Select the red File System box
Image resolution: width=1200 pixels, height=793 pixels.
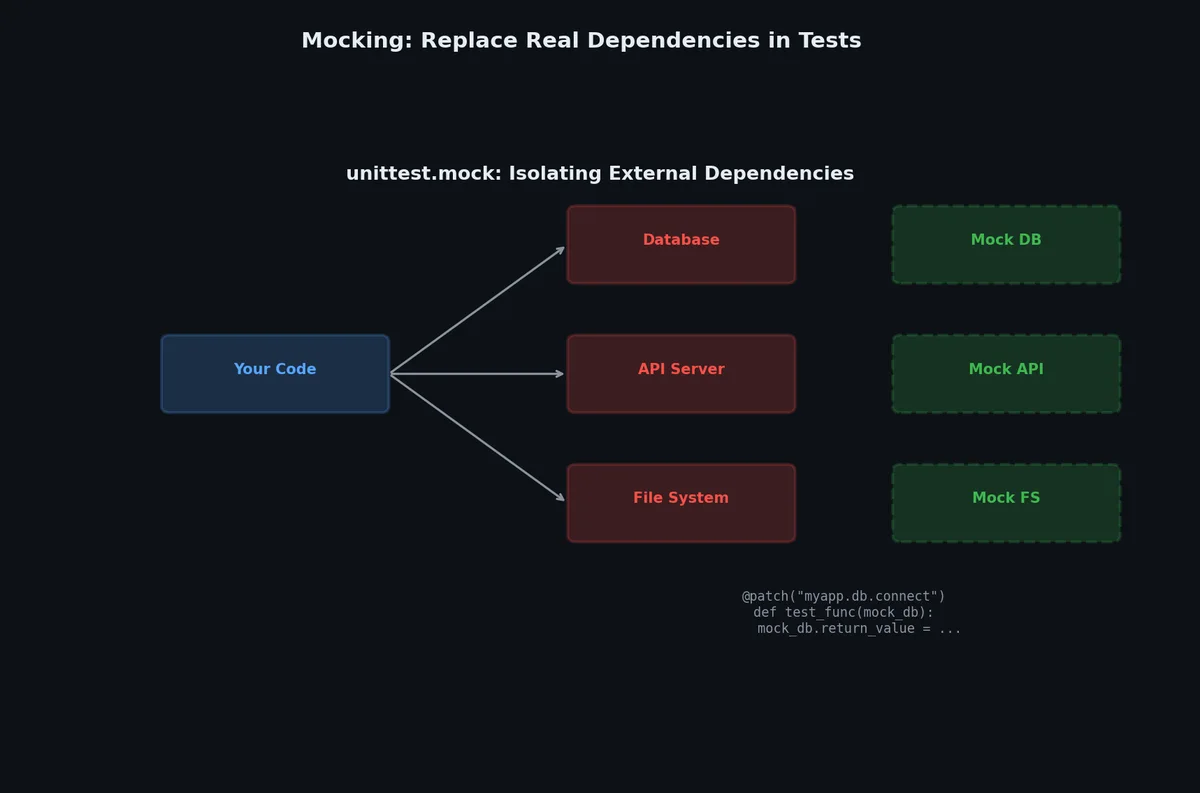coord(681,503)
